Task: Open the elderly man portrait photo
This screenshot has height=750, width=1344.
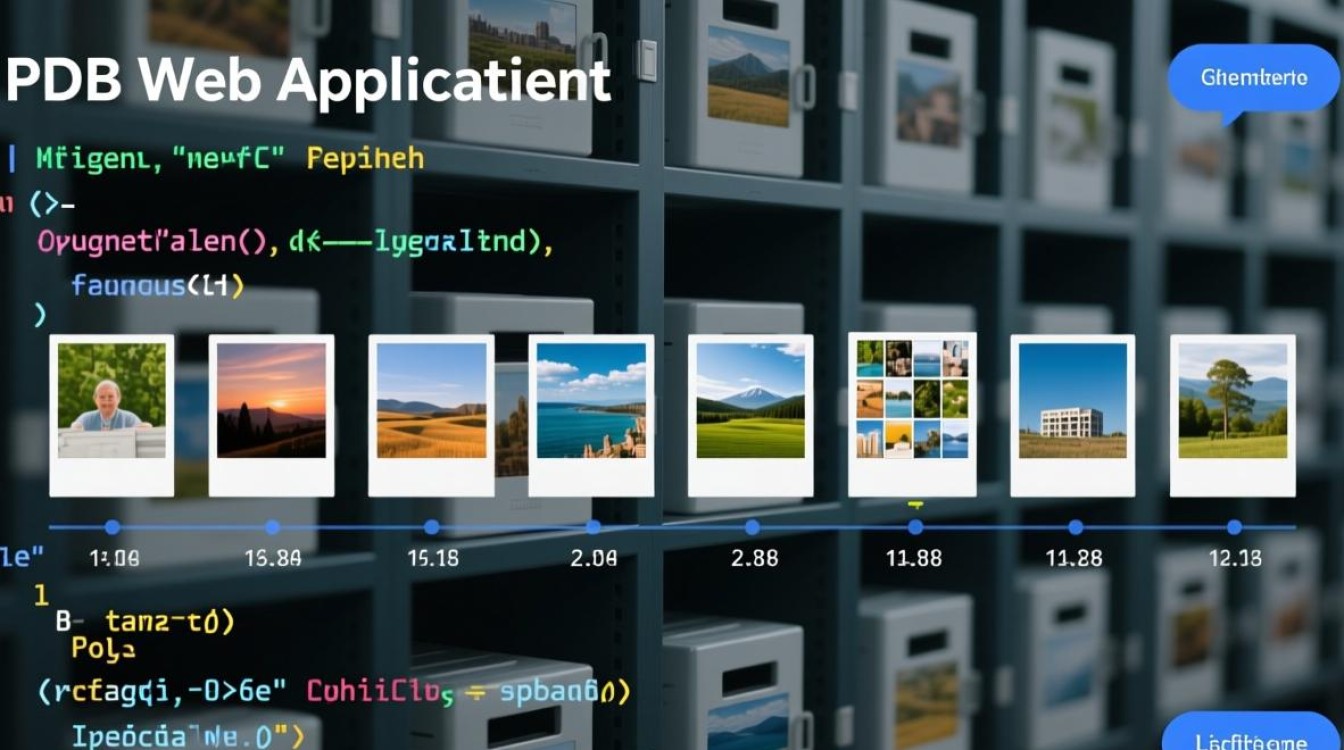Action: coord(111,401)
